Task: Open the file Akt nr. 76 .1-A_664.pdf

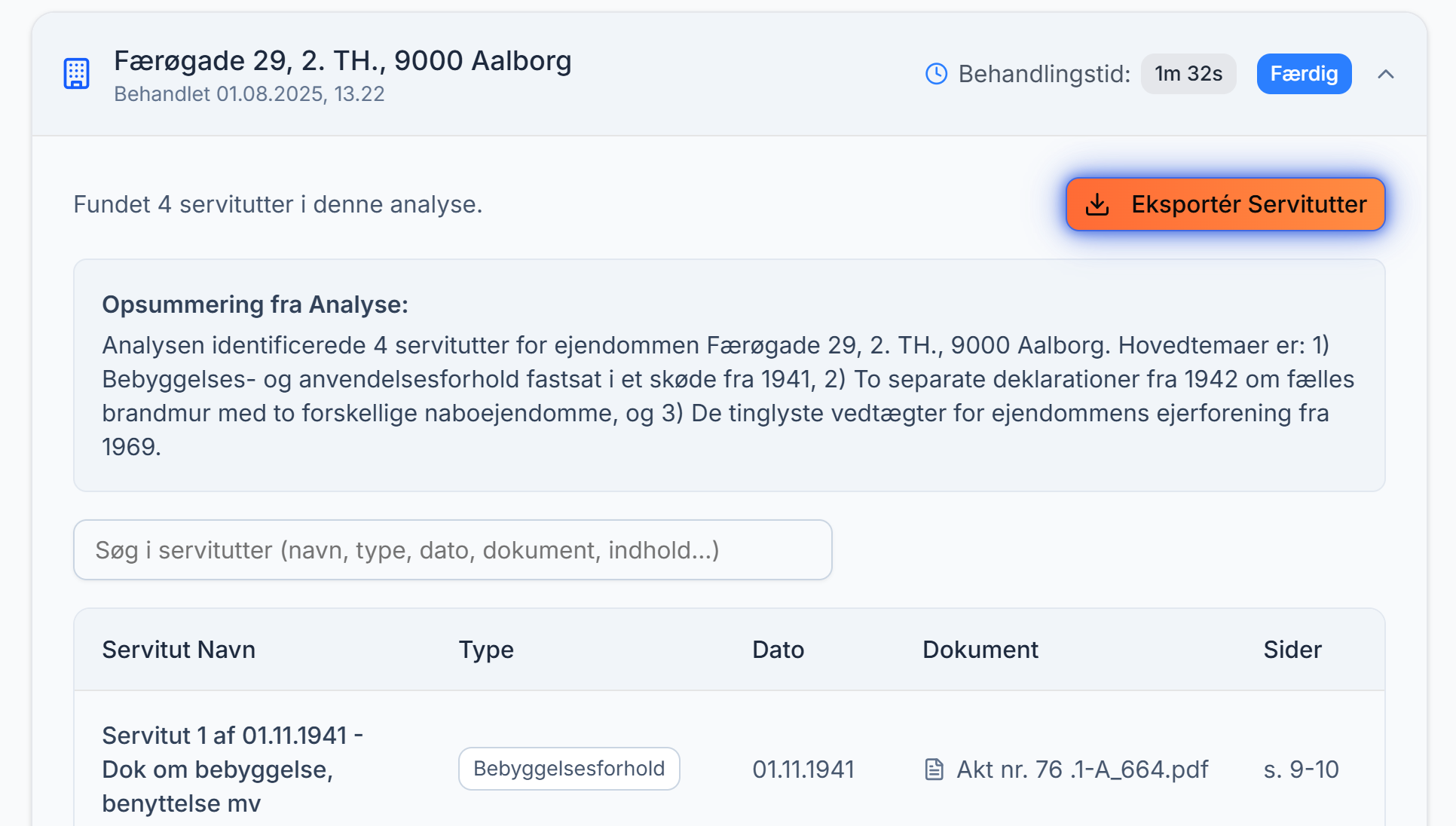Action: (x=1082, y=769)
